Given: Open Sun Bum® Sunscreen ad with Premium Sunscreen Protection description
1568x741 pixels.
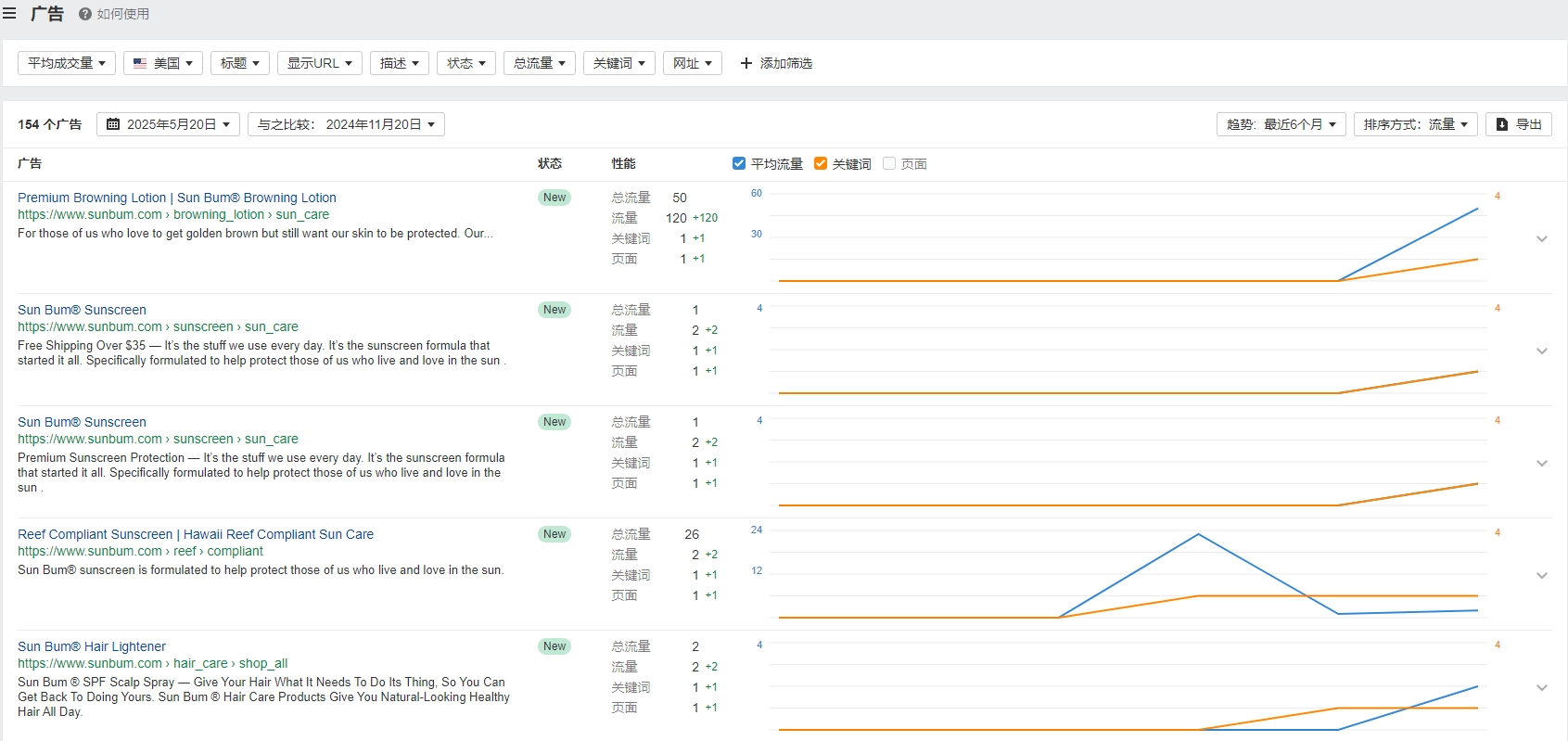Looking at the screenshot, I should tap(82, 422).
